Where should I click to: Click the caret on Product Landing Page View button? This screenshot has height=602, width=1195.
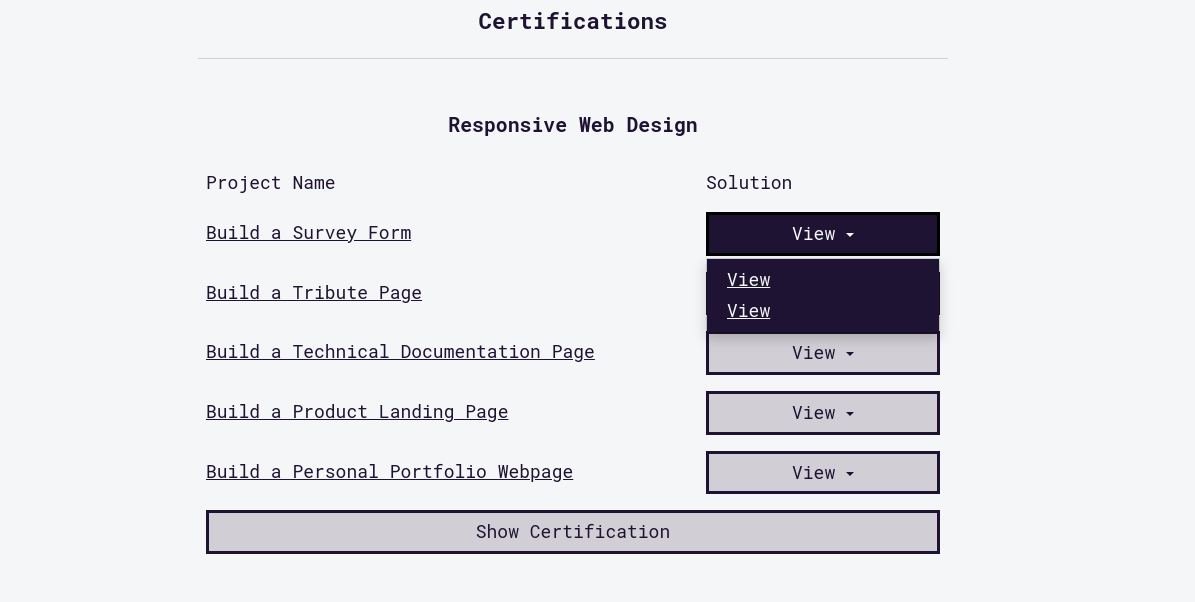(850, 413)
